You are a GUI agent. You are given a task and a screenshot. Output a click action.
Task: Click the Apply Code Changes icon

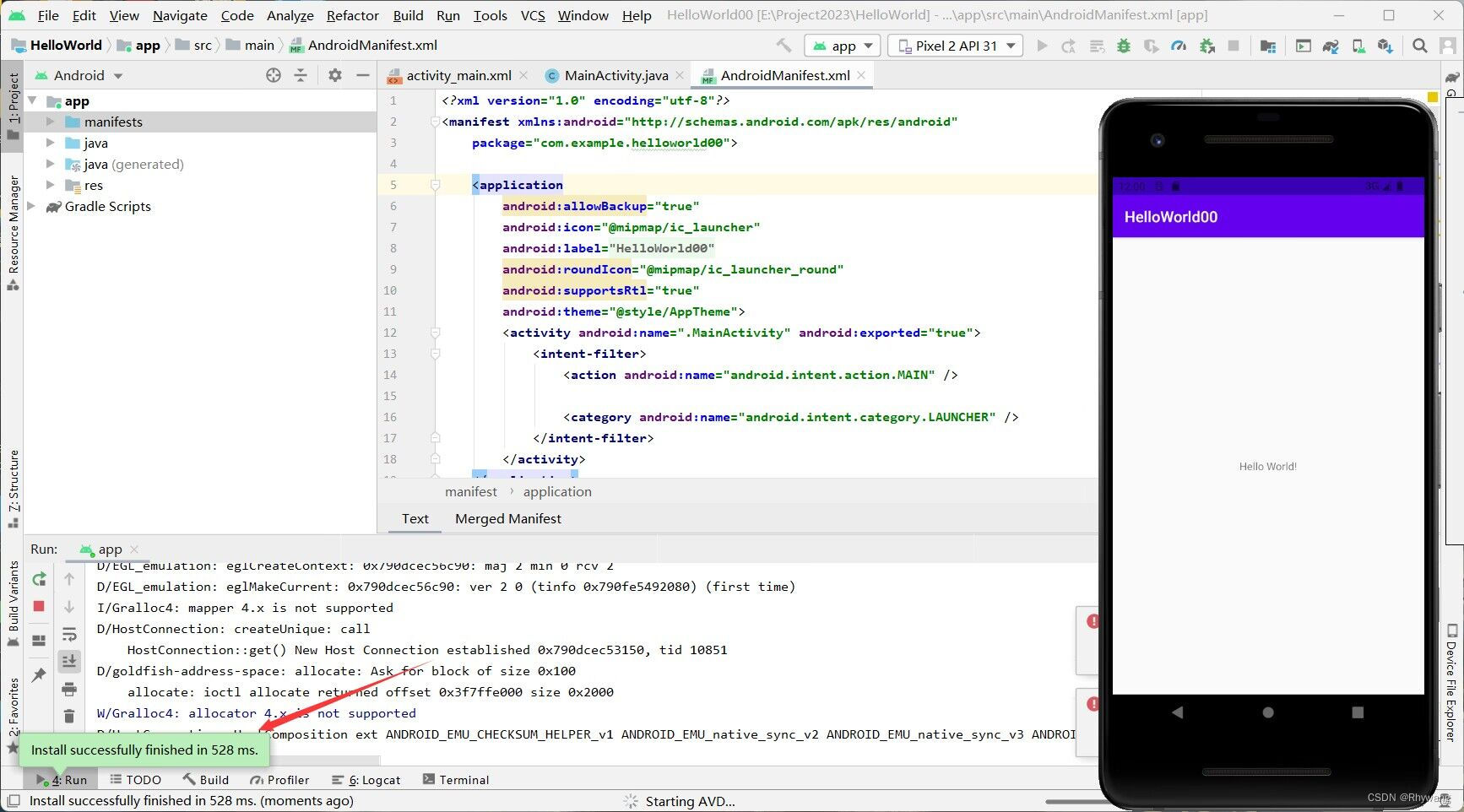1097,46
